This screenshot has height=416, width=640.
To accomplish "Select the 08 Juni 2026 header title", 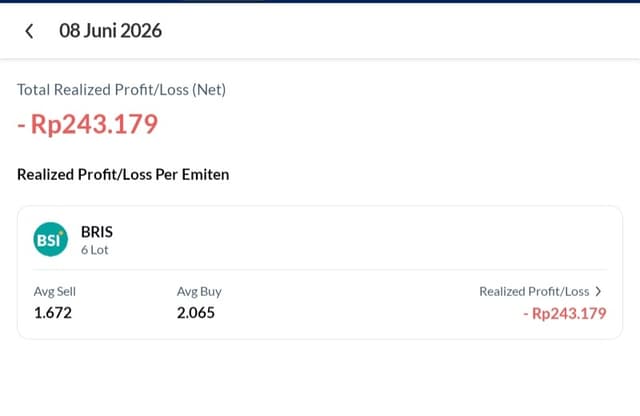I will (x=110, y=31).
